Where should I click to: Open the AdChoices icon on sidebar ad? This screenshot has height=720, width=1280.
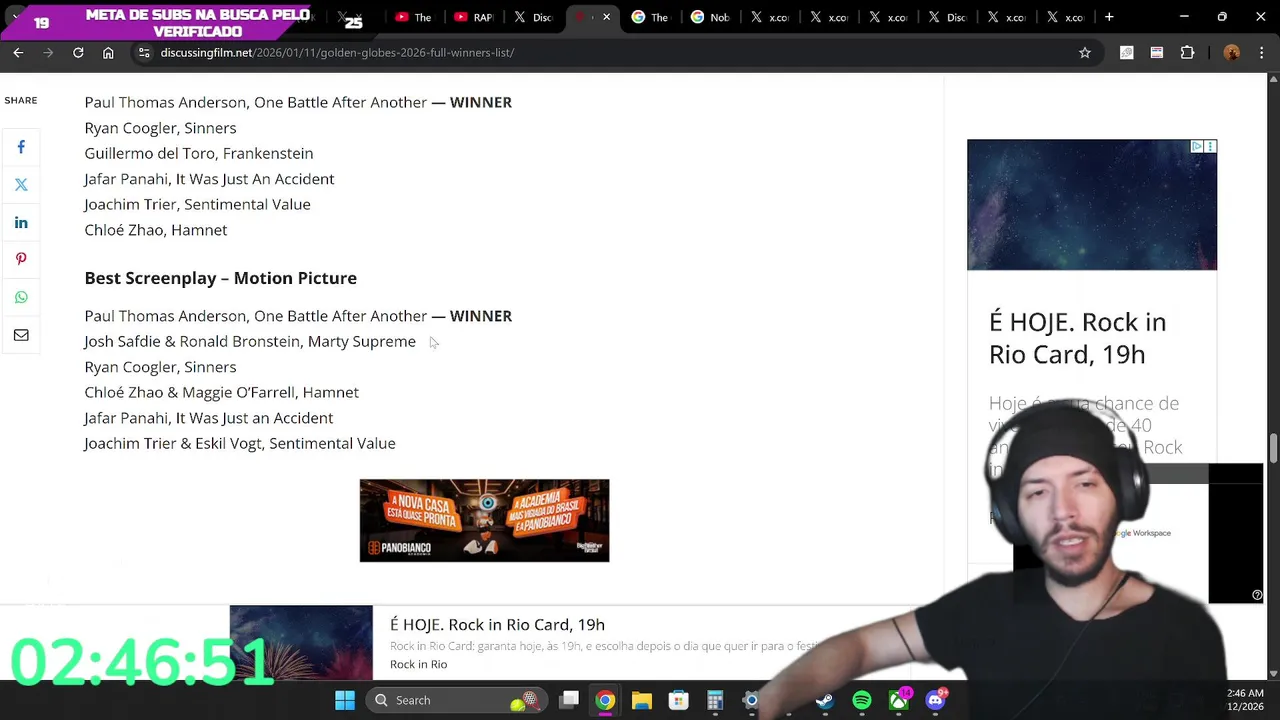point(1196,147)
